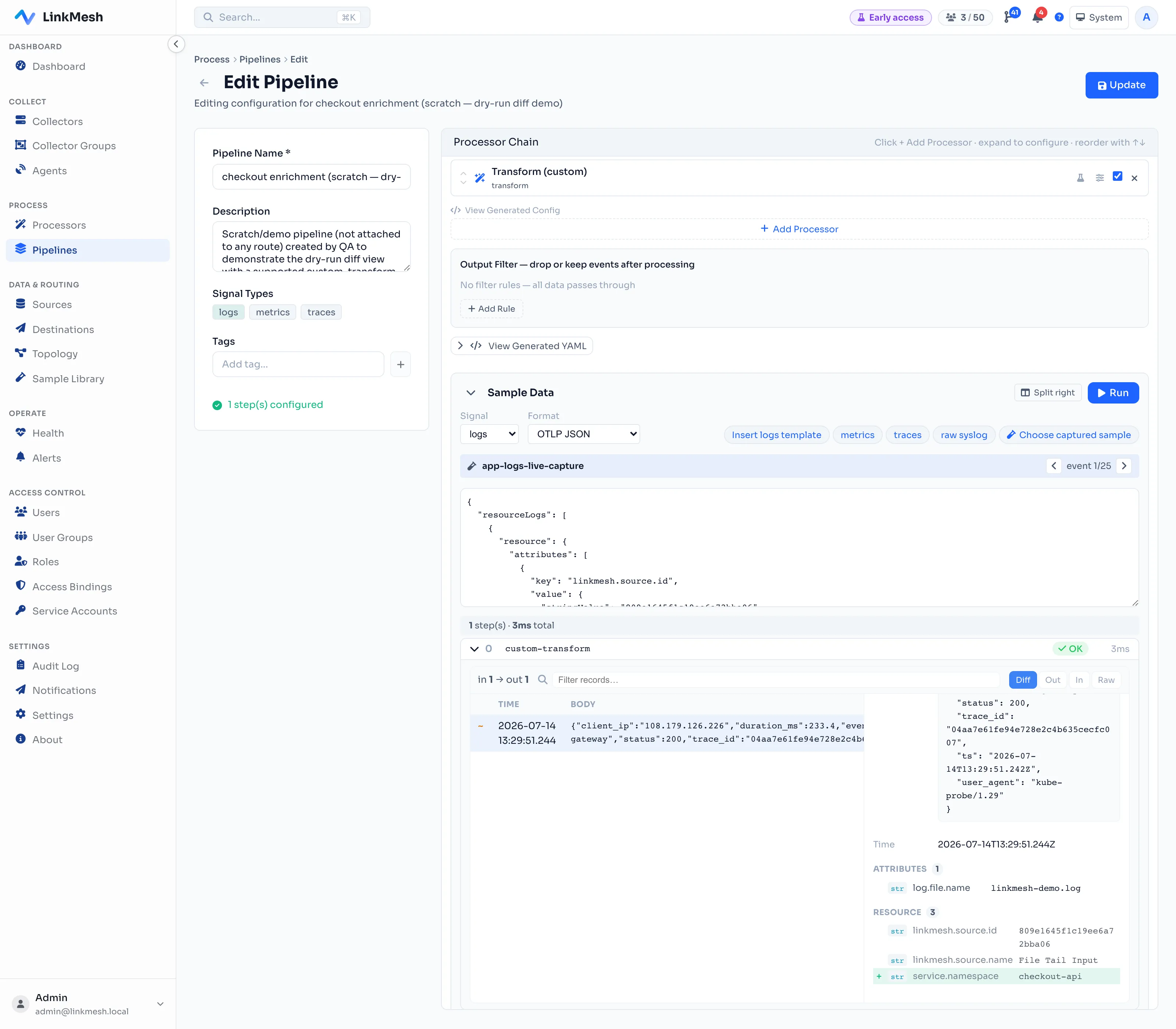This screenshot has height=1029, width=1176.
Task: Click the flask test icon on Transform processor
Action: click(1080, 178)
